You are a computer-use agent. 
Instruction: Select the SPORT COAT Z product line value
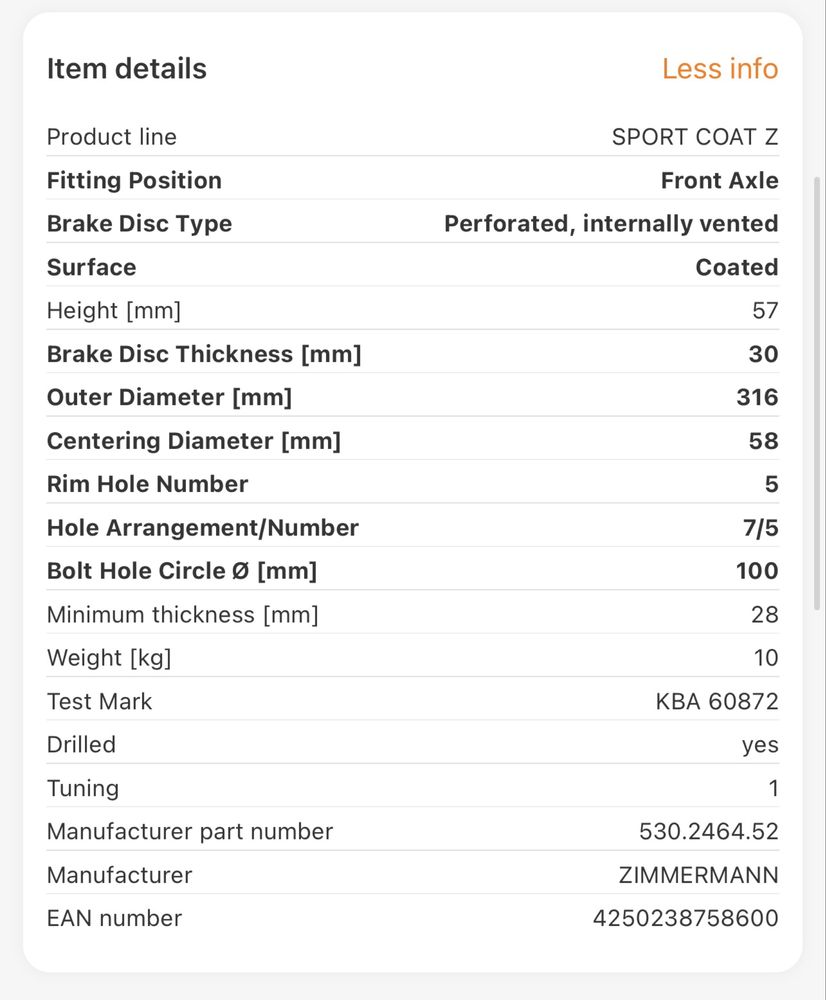(x=695, y=136)
